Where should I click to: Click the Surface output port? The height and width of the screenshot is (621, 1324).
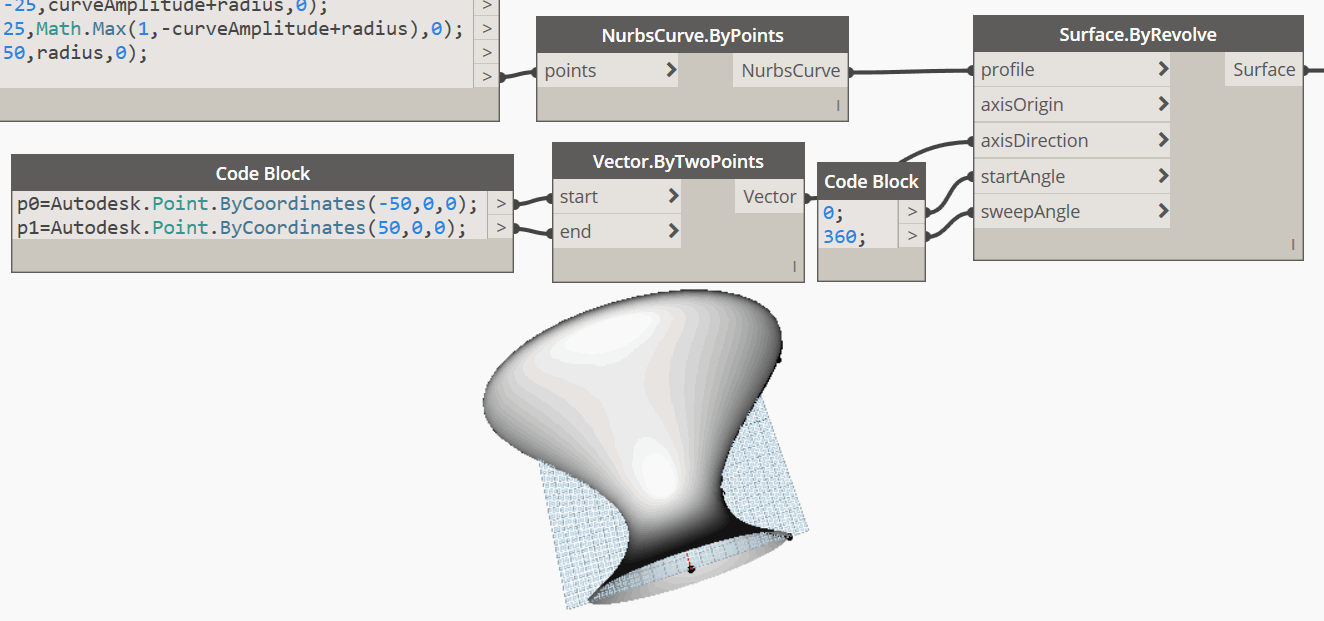[x=1264, y=70]
